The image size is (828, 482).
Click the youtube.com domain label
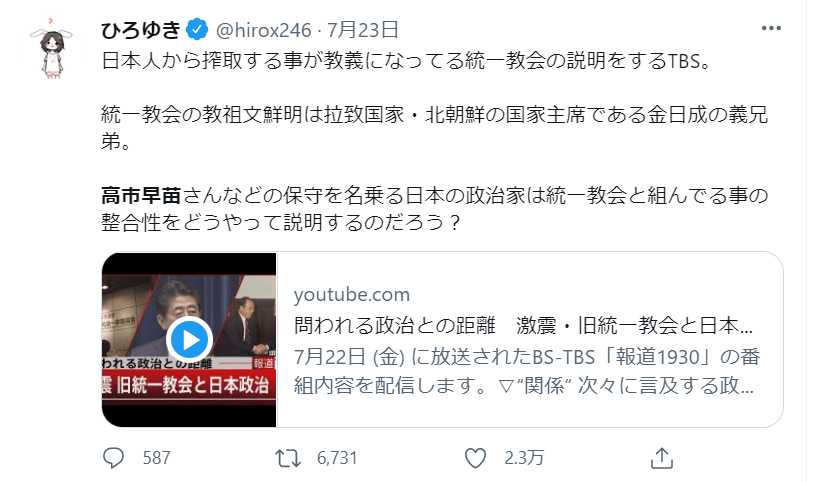pos(352,294)
